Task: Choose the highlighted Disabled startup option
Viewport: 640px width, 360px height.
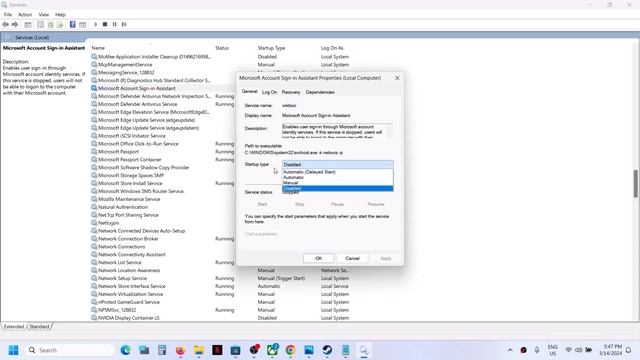Action: coord(338,189)
